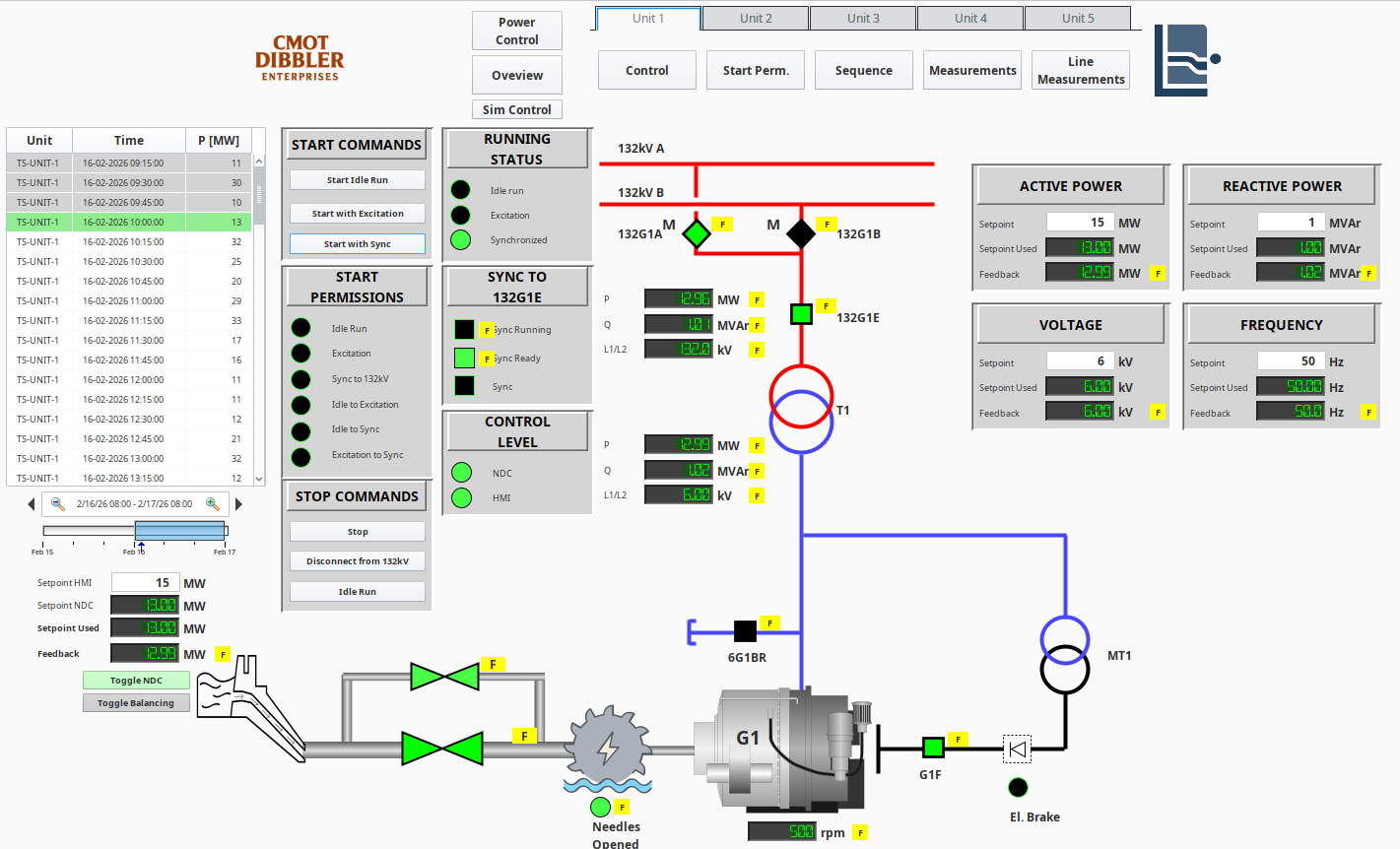Click the 6G1BR black breaker square

coord(746,630)
